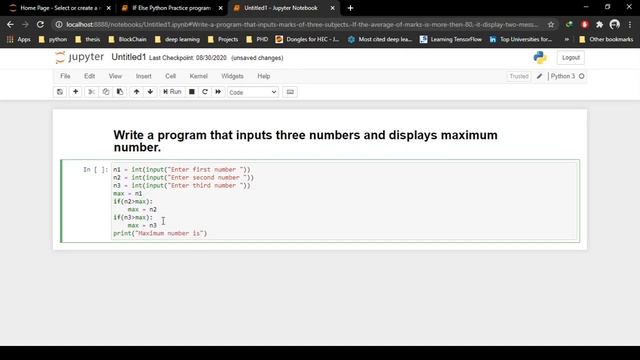Open the Widgets menu

(232, 76)
